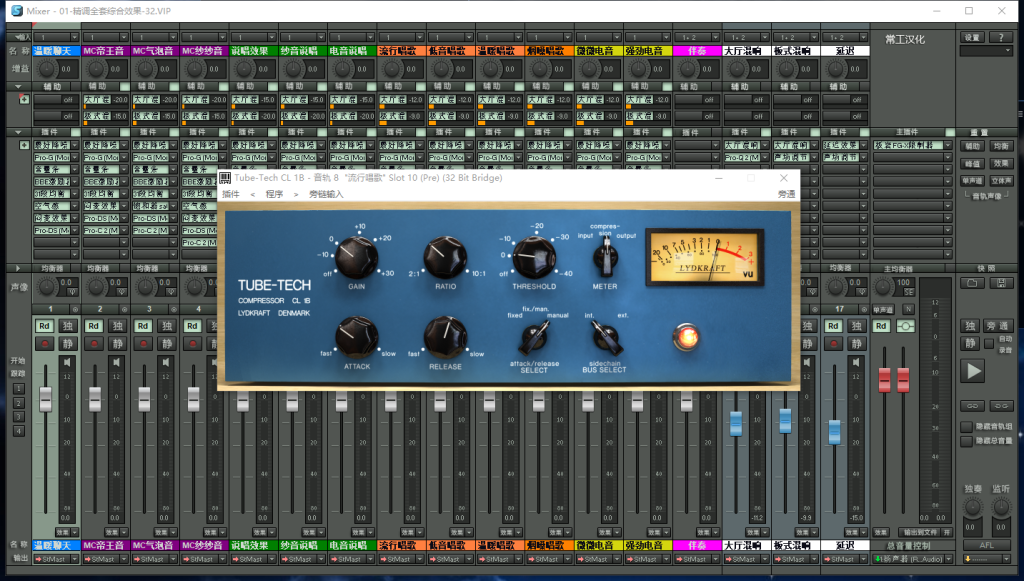Click the link faders icon

(x=972, y=405)
